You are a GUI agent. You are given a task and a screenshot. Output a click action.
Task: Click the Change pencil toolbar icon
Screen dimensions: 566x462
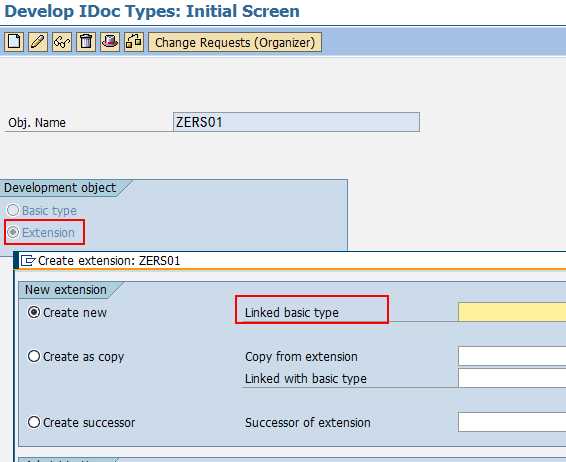[38, 42]
